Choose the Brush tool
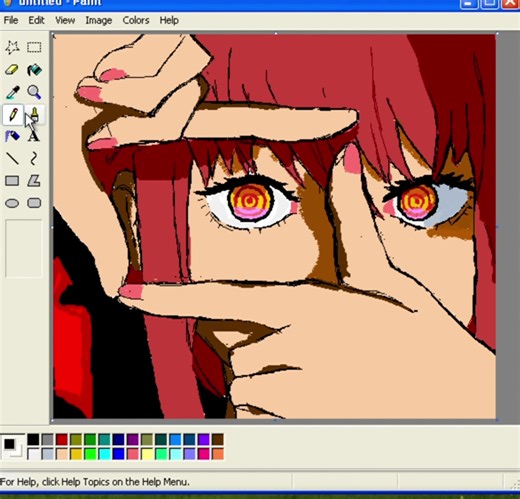 pos(34,114)
